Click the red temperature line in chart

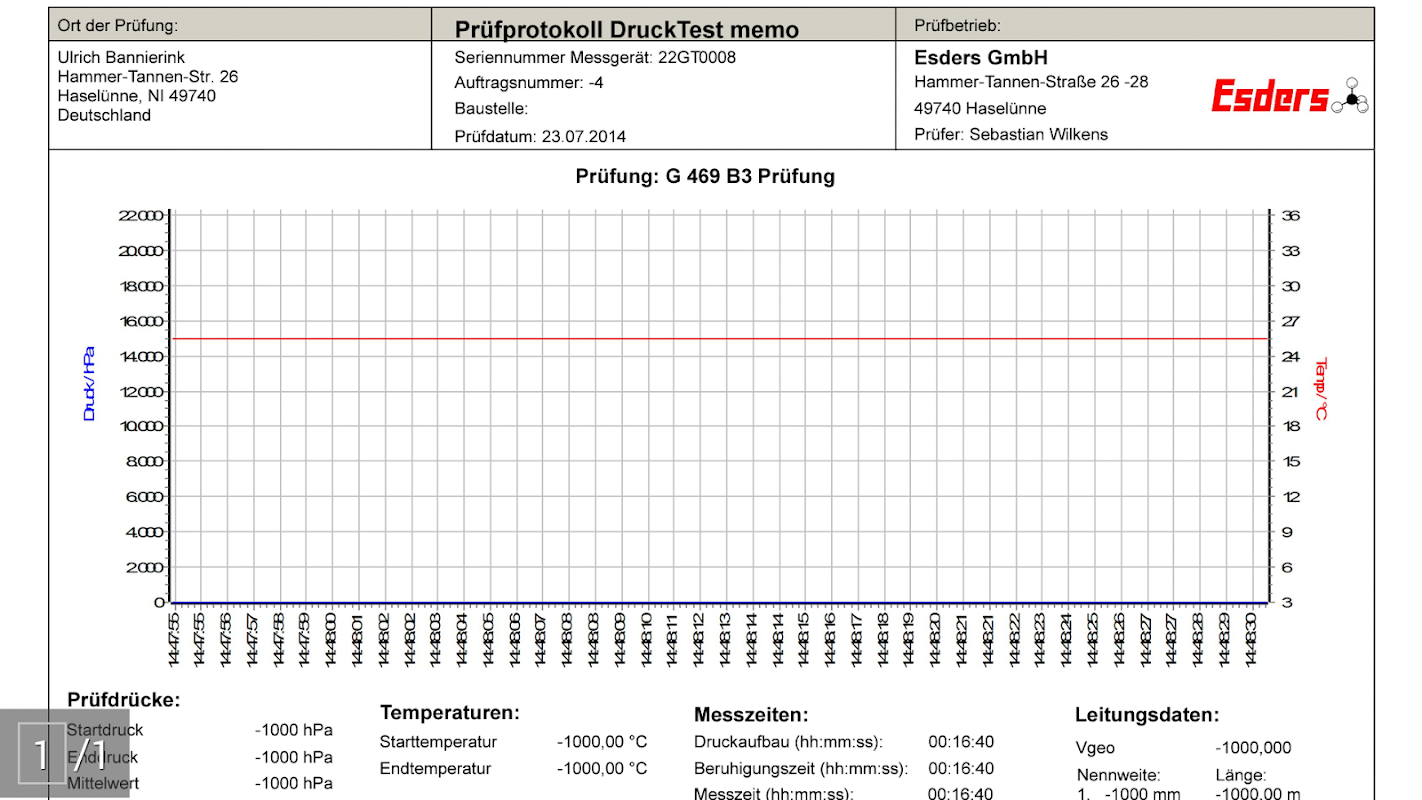[720, 339]
